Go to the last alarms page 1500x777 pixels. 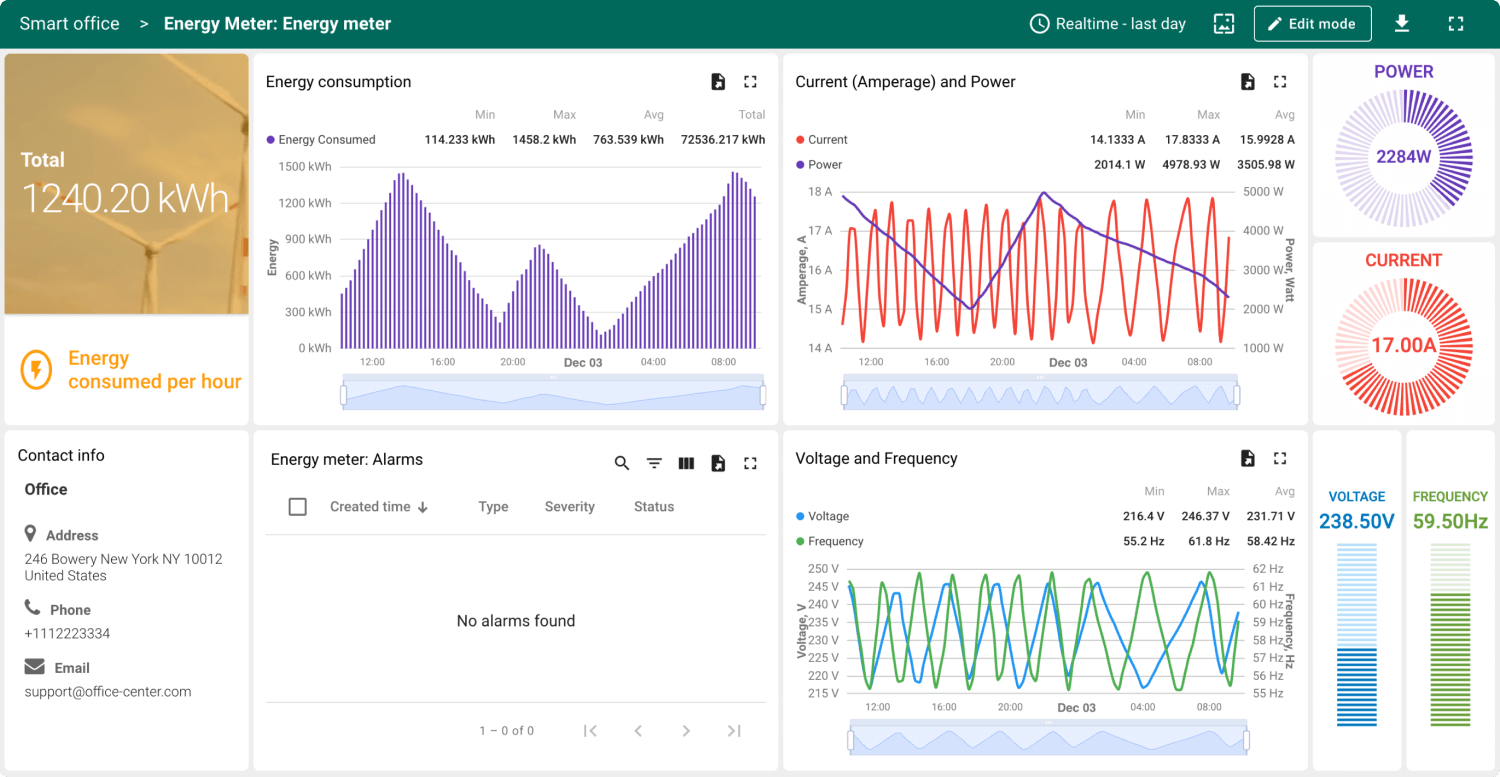click(734, 731)
